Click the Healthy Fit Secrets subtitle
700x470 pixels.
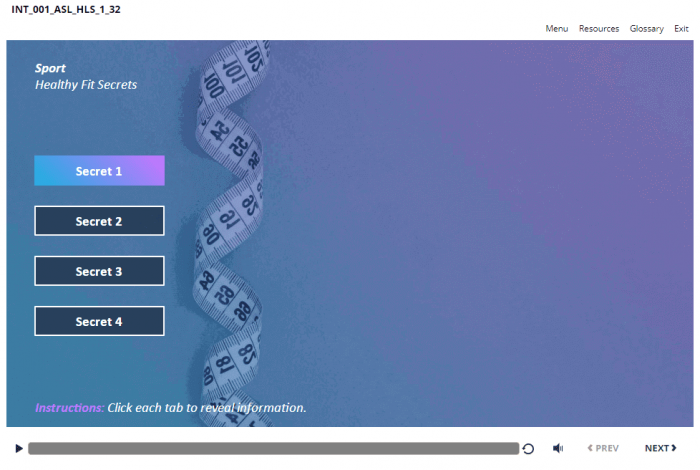[86, 85]
